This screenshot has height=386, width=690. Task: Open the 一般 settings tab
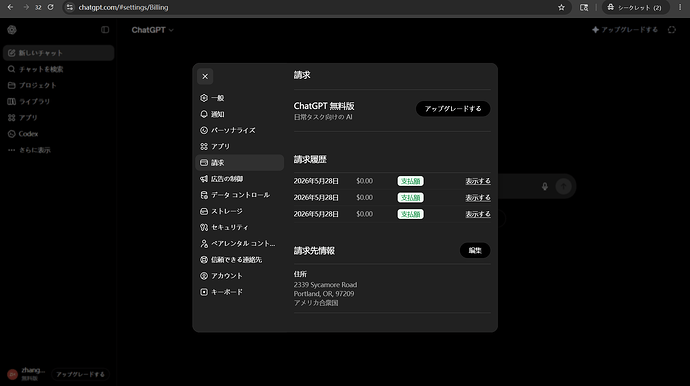(239, 98)
